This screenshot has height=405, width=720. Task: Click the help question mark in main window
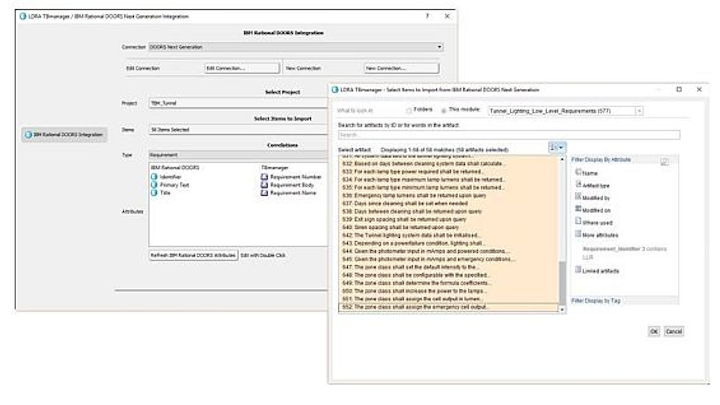(x=427, y=16)
